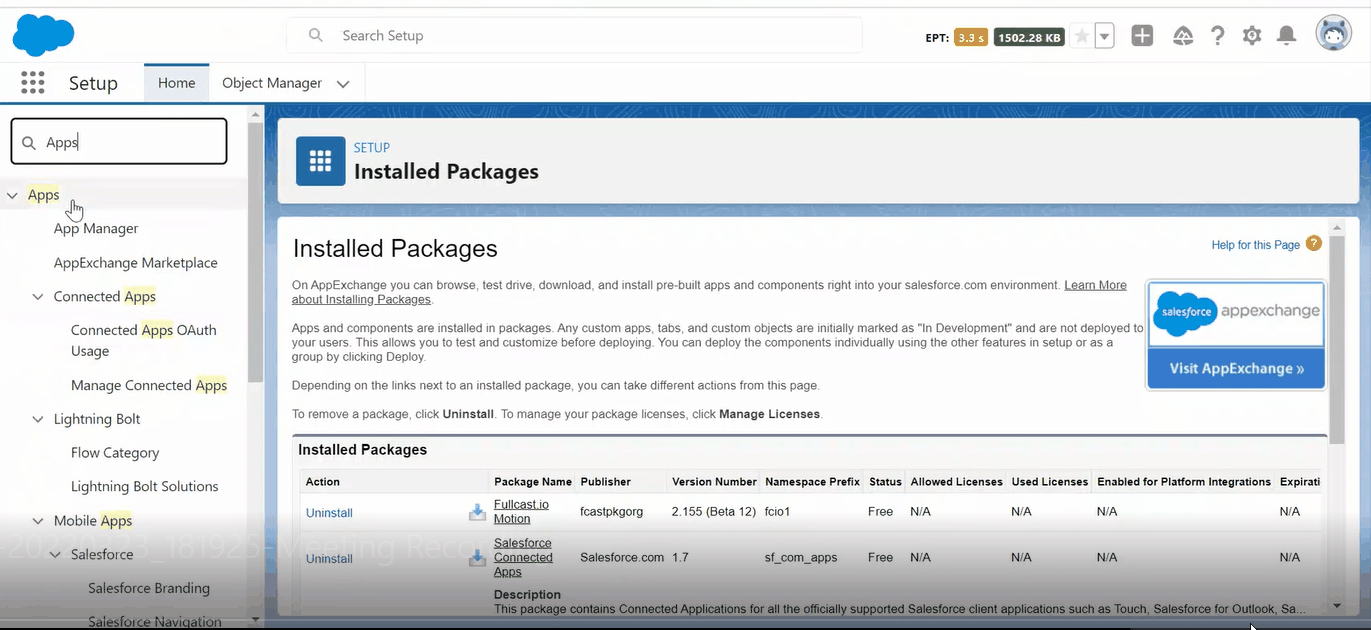
Task: Click the namespace cell fcio1
Action: (778, 512)
